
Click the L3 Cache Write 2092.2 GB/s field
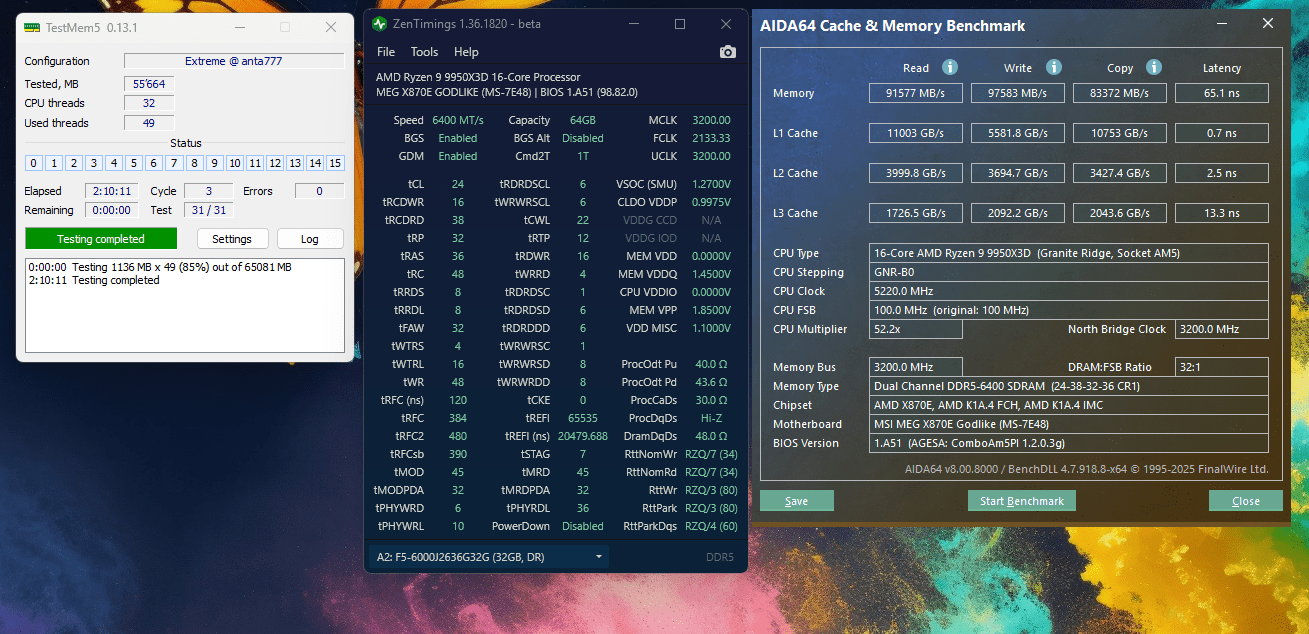pos(1018,213)
